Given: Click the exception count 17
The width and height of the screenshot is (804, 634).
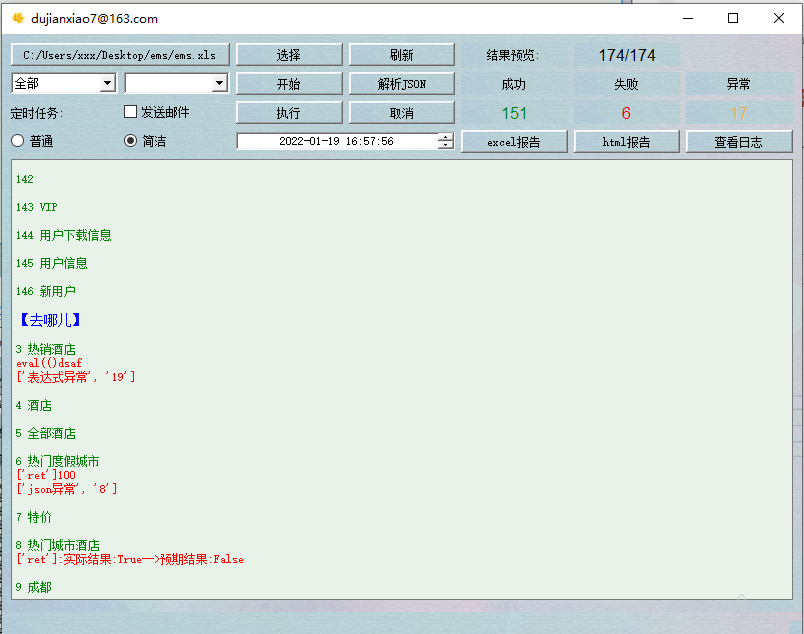Looking at the screenshot, I should click(739, 113).
